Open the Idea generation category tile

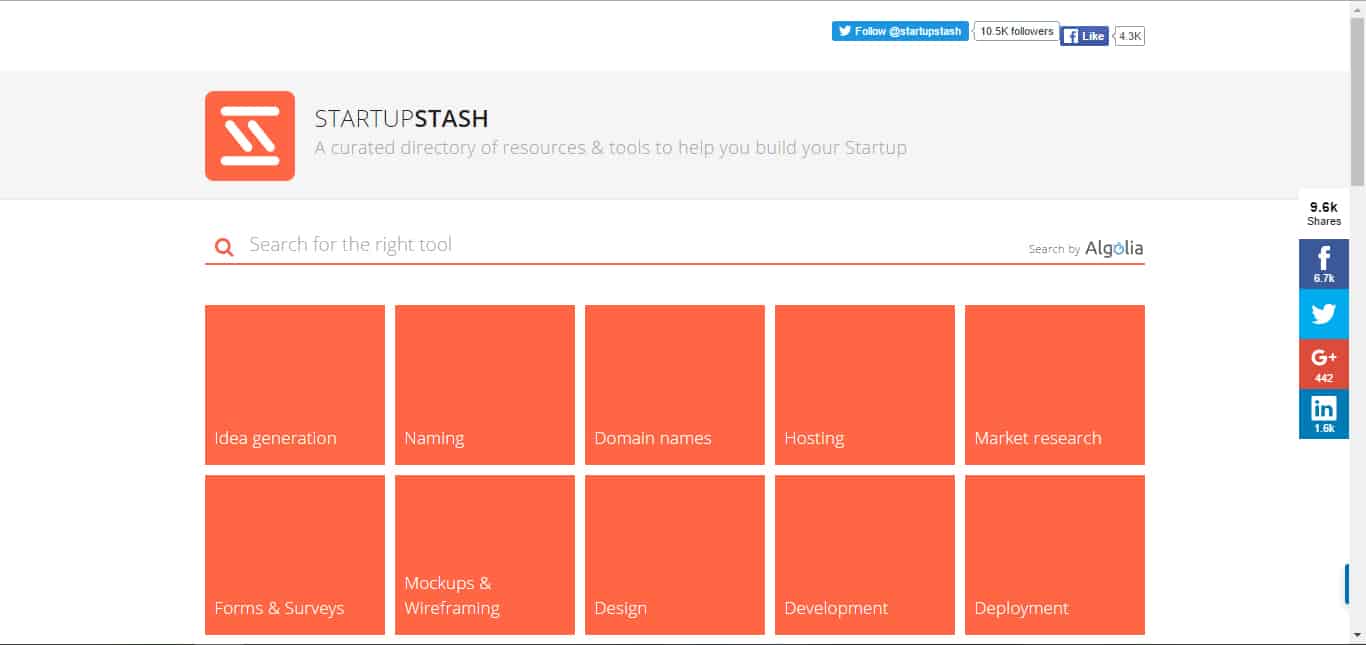pos(294,385)
